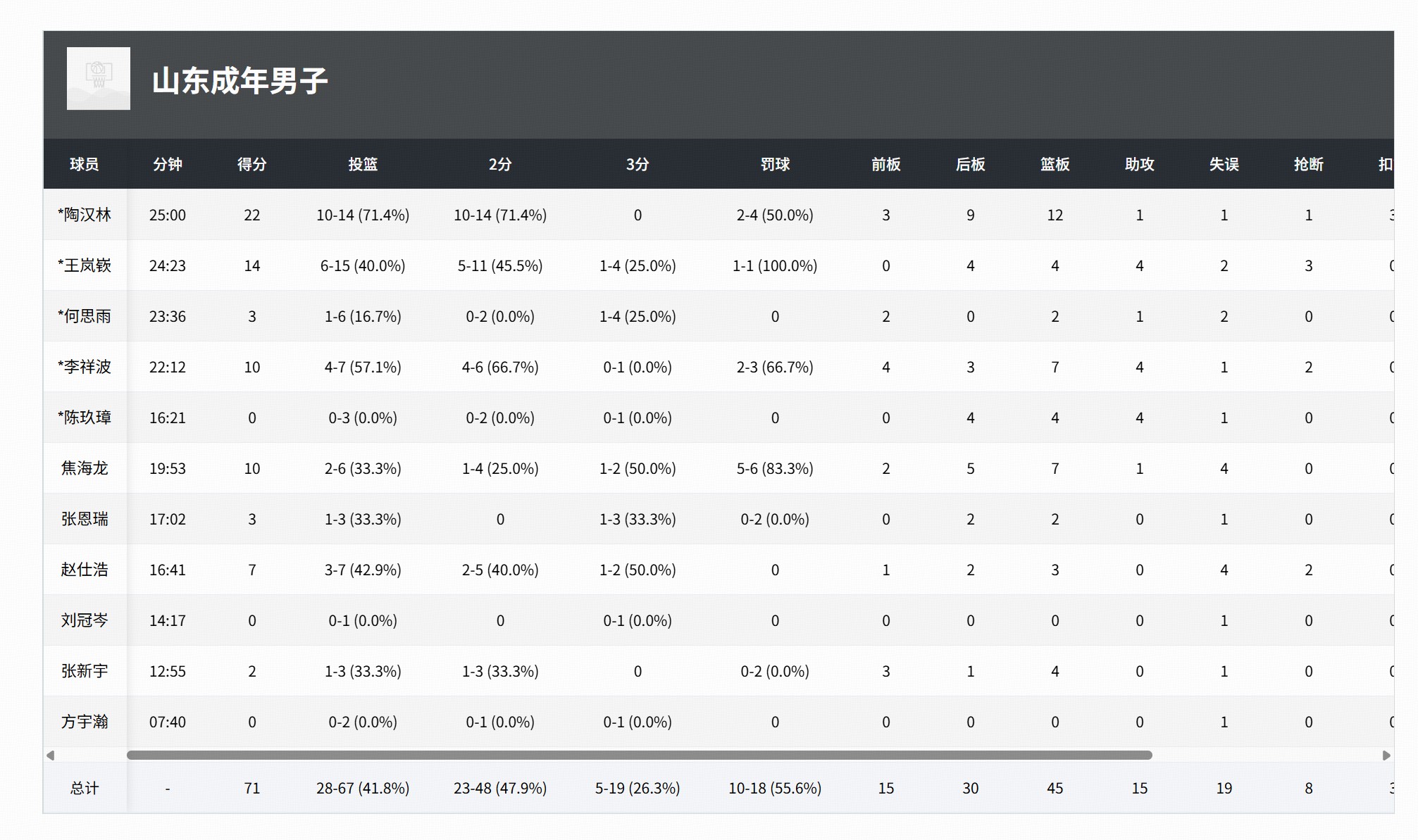Click the 抢断 column header
Image resolution: width=1418 pixels, height=840 pixels.
click(1308, 164)
